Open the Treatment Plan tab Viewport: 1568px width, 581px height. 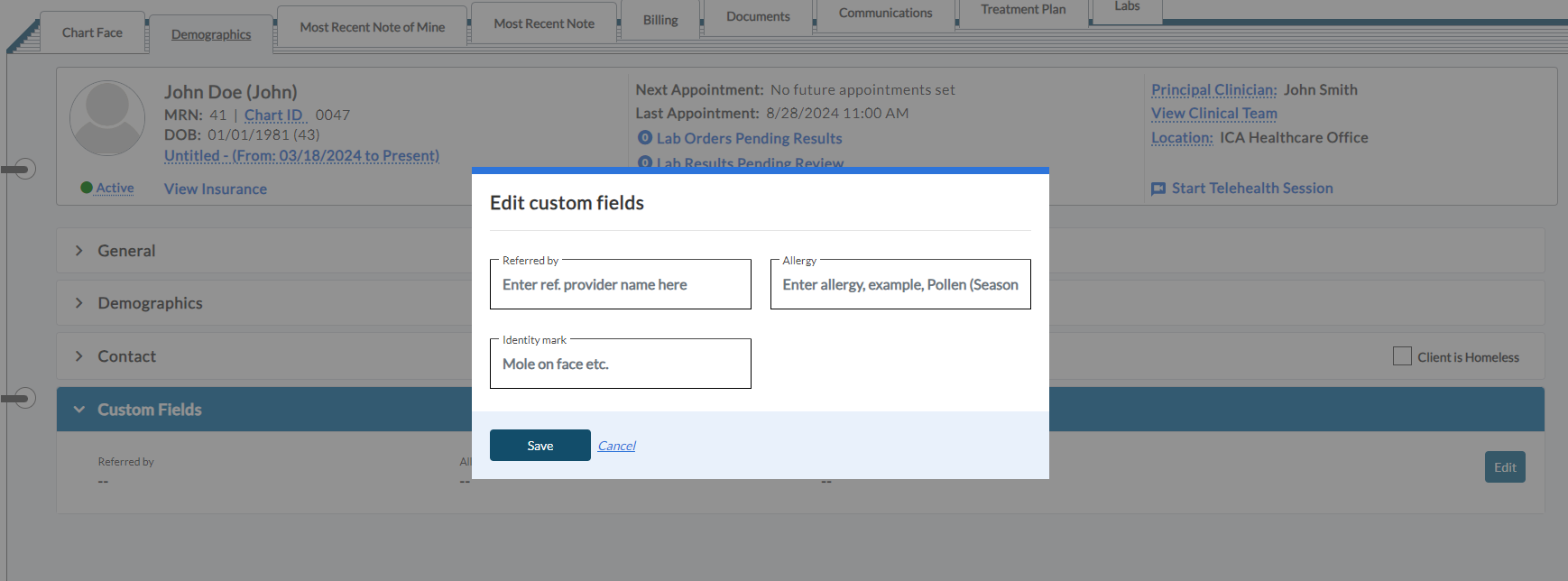[x=1023, y=10]
